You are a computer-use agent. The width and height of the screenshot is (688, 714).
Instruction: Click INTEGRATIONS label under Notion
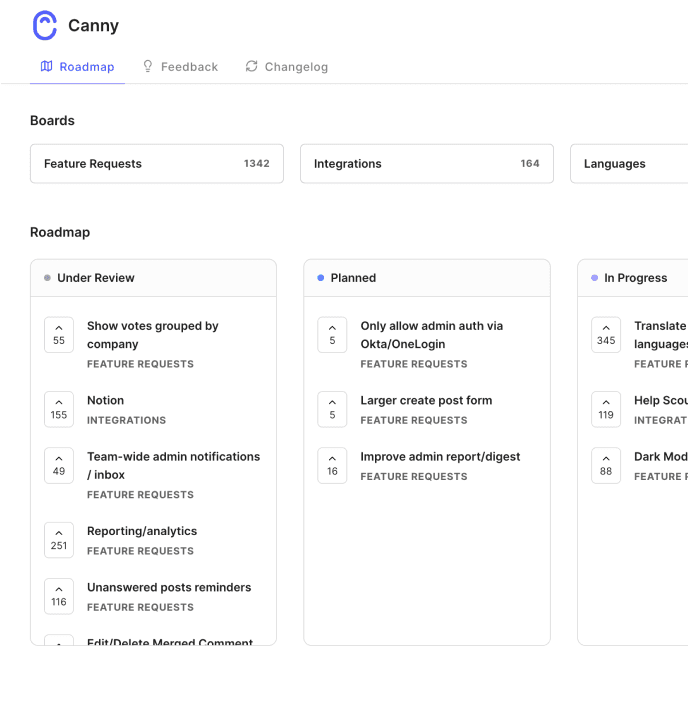[127, 420]
